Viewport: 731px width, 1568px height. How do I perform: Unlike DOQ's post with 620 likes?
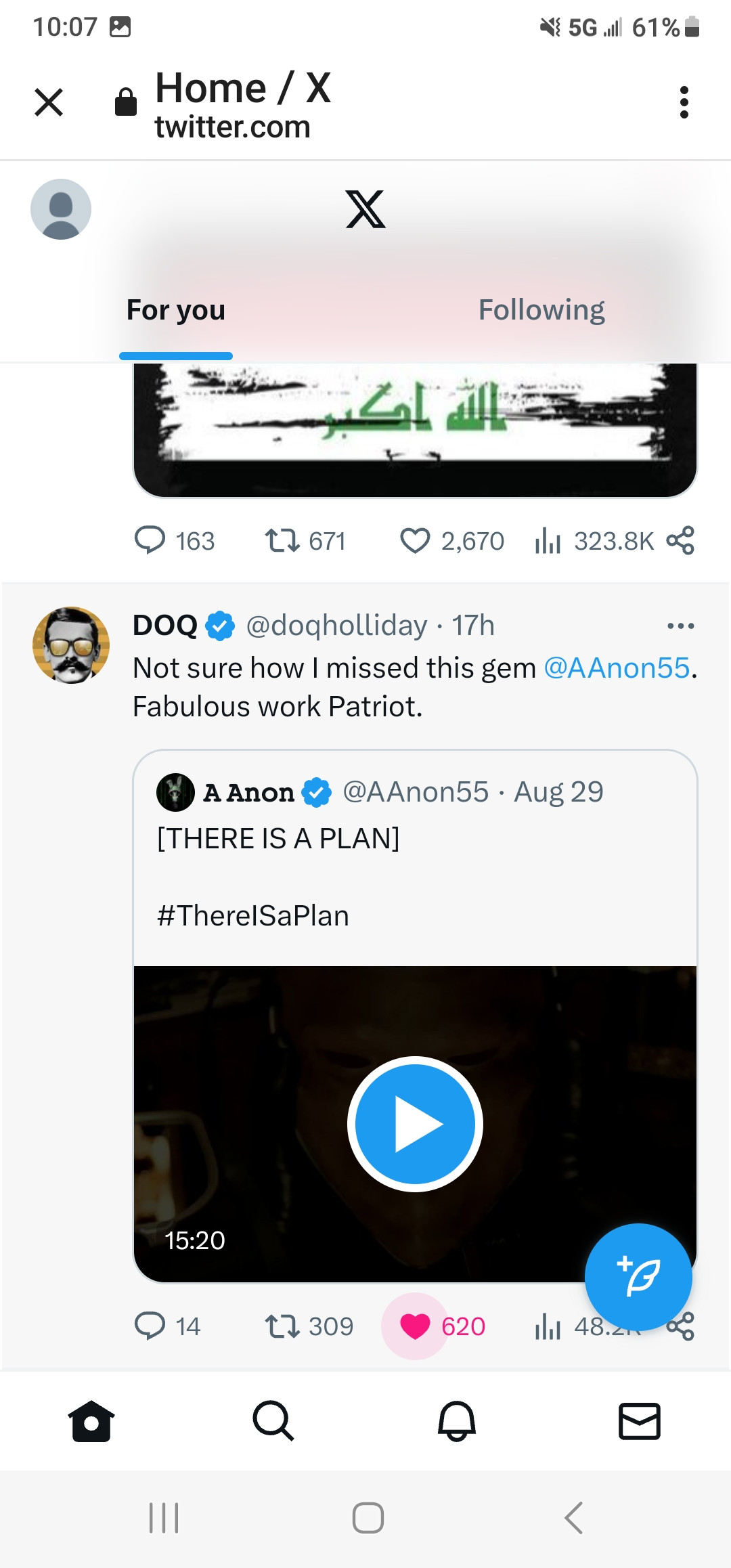(x=415, y=1326)
